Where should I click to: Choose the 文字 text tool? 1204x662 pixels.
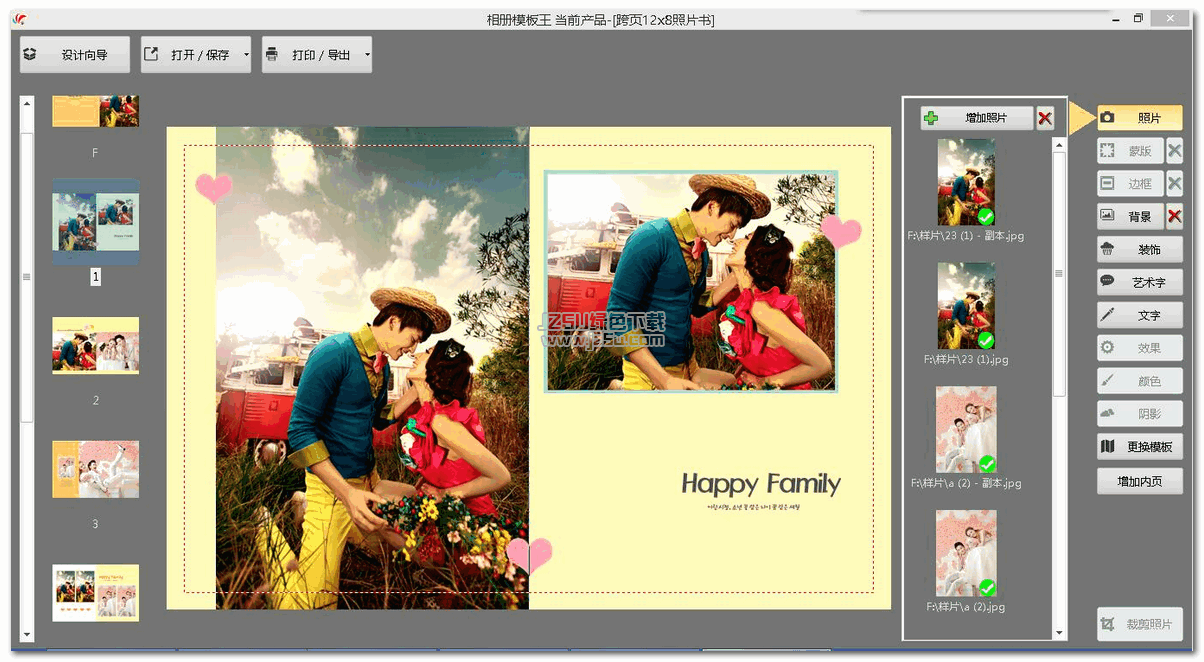(x=1139, y=315)
